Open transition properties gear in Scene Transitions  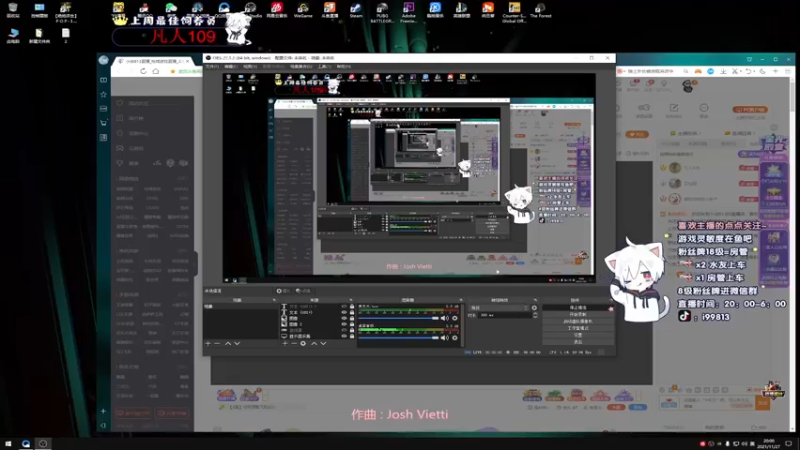tap(534, 308)
